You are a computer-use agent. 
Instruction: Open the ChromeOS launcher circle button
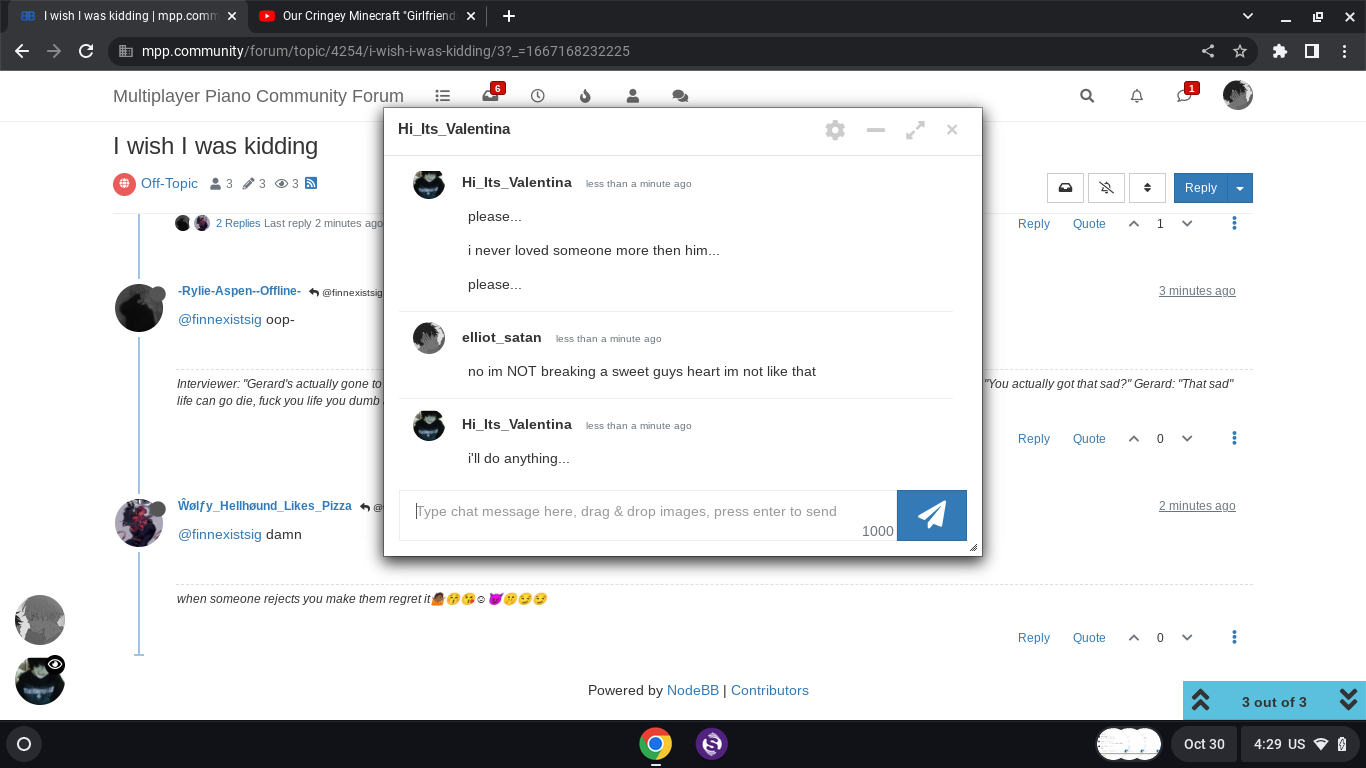24,744
